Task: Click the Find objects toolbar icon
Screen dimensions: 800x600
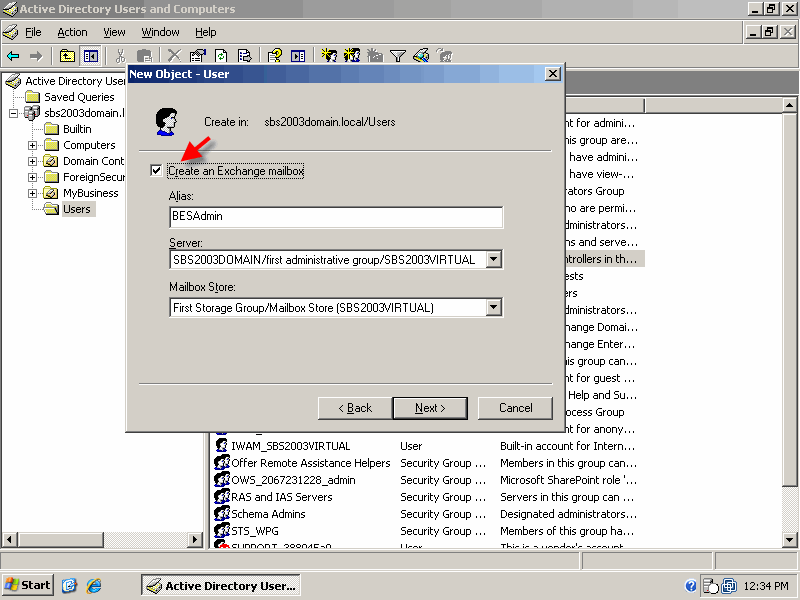Action: pyautogui.click(x=421, y=55)
